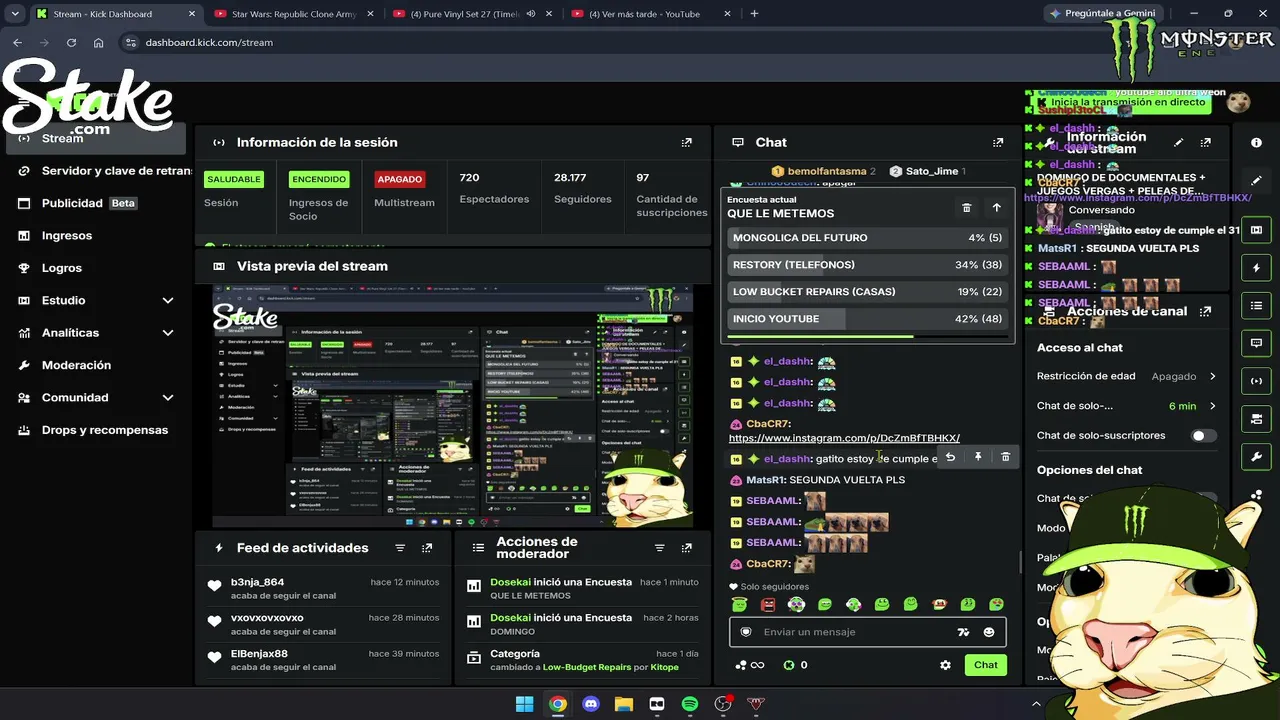Image resolution: width=1280 pixels, height=720 pixels.
Task: Show hidden system tray icons
Action: [1036, 704]
